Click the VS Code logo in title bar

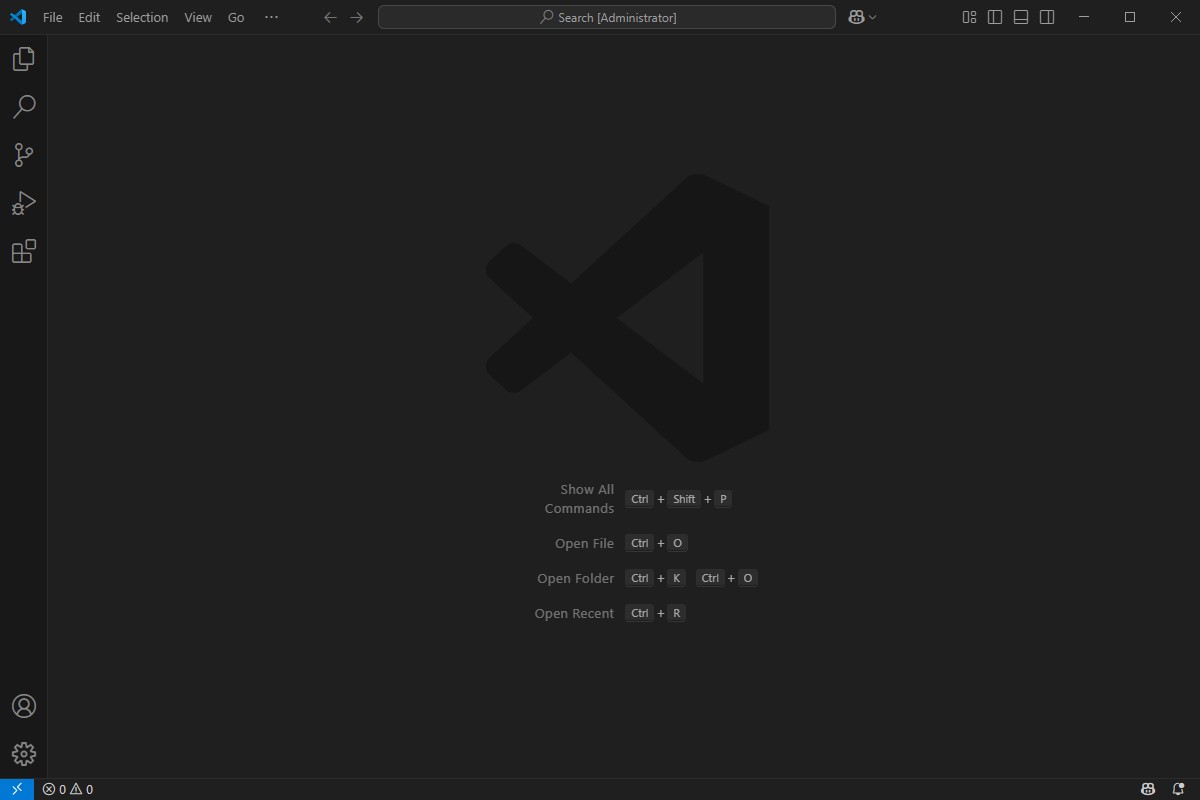(x=18, y=17)
